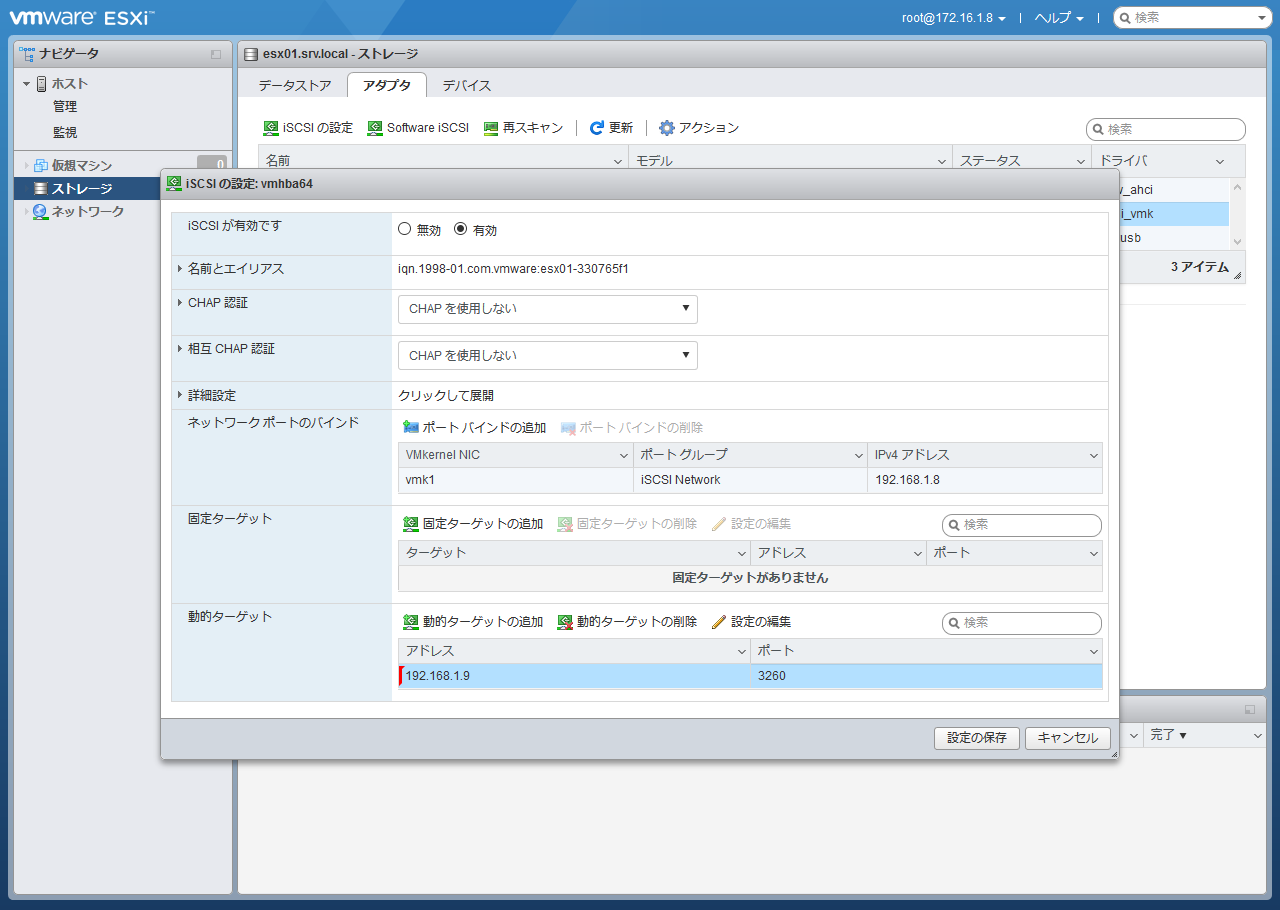The width and height of the screenshot is (1280, 910).
Task: Expand the name and alias section
Action: point(180,268)
